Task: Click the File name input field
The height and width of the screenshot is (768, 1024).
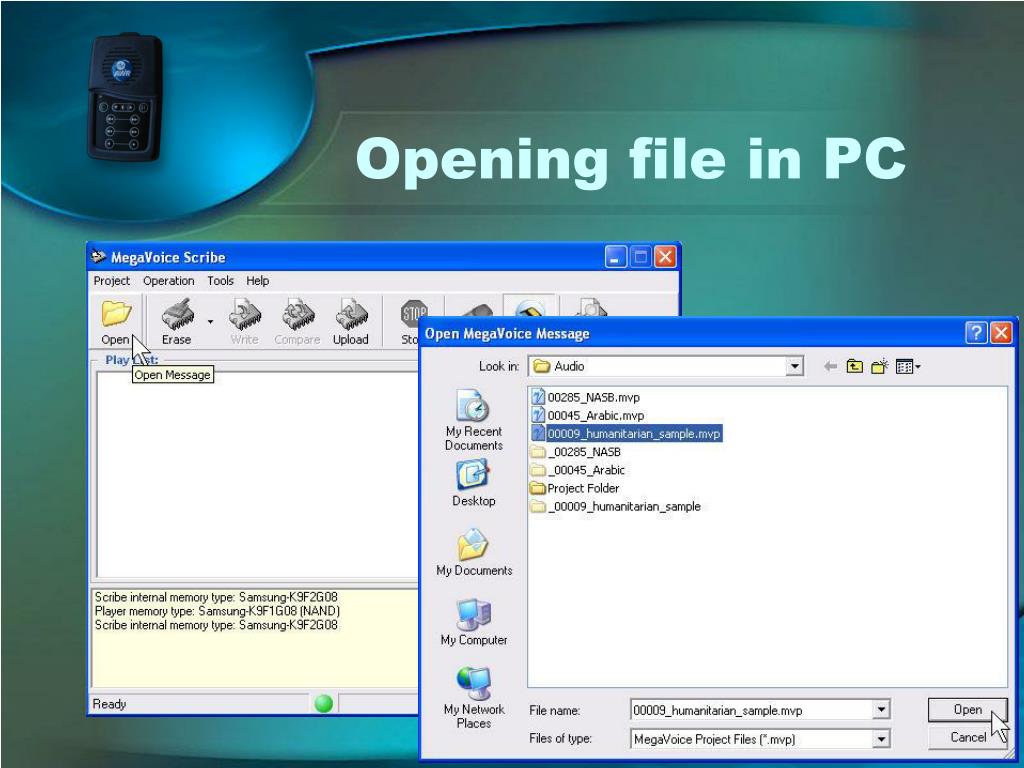Action: click(751, 710)
